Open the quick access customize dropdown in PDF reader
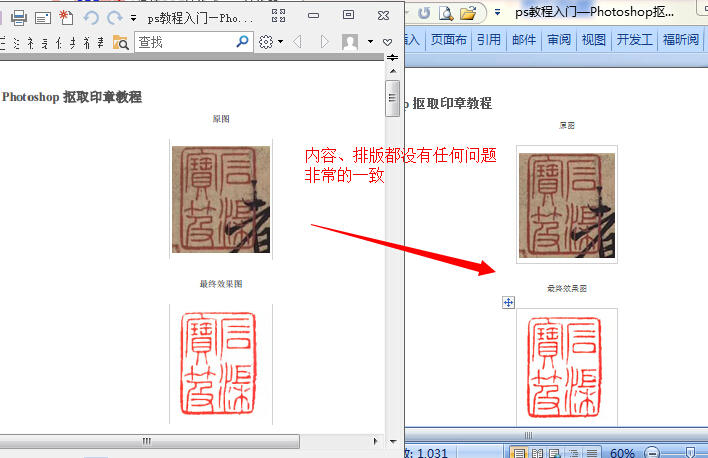Image resolution: width=708 pixels, height=458 pixels. coord(133,19)
